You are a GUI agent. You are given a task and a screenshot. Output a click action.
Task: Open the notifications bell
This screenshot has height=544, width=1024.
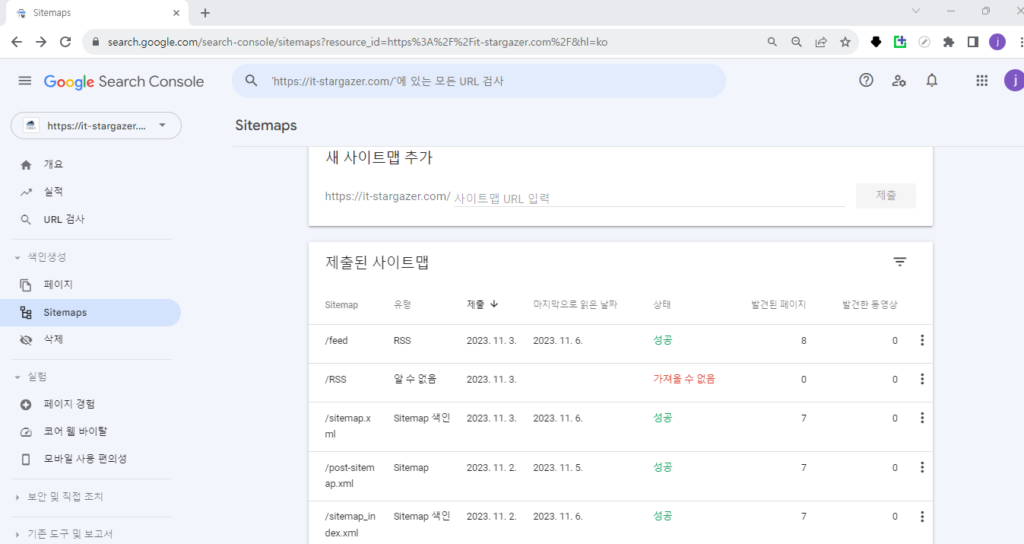pos(932,80)
